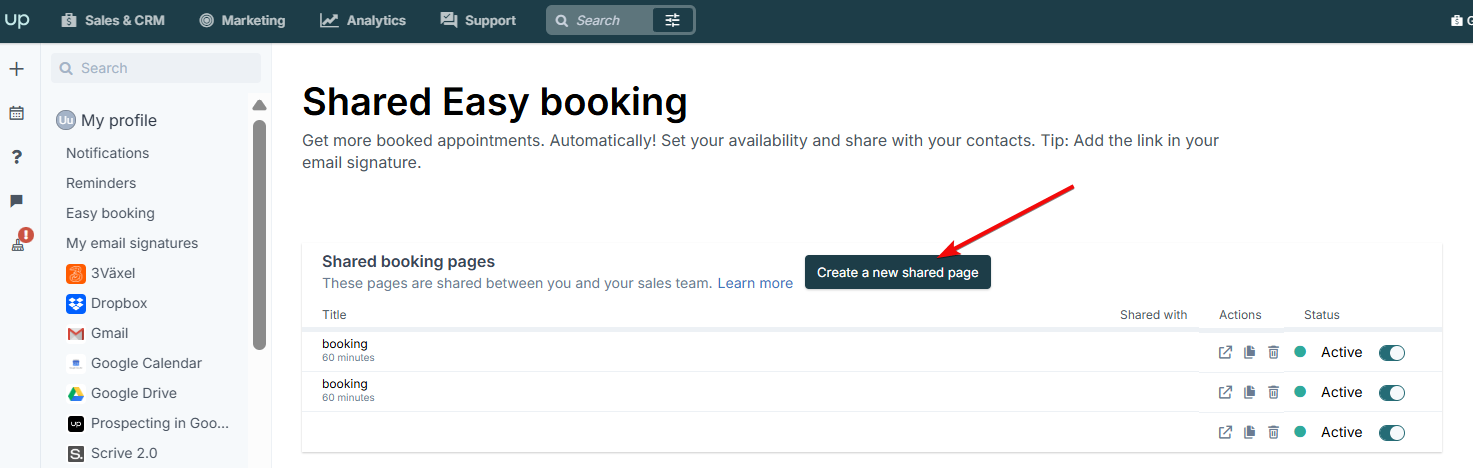Toggle Active switch on the untitled row
The image size is (1473, 468).
(x=1391, y=432)
